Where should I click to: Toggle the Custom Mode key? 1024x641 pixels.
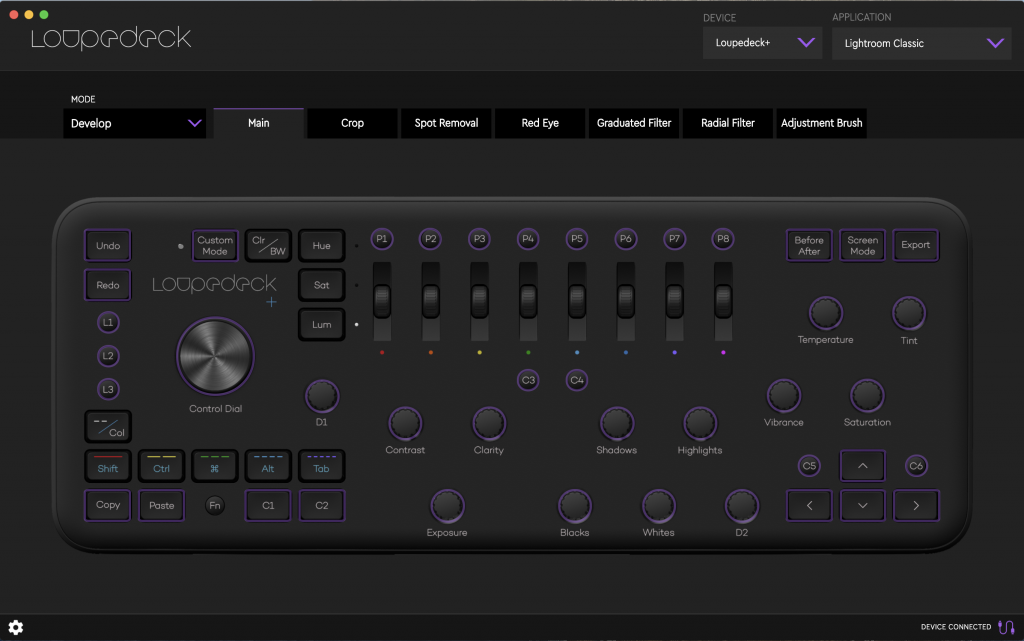point(215,245)
